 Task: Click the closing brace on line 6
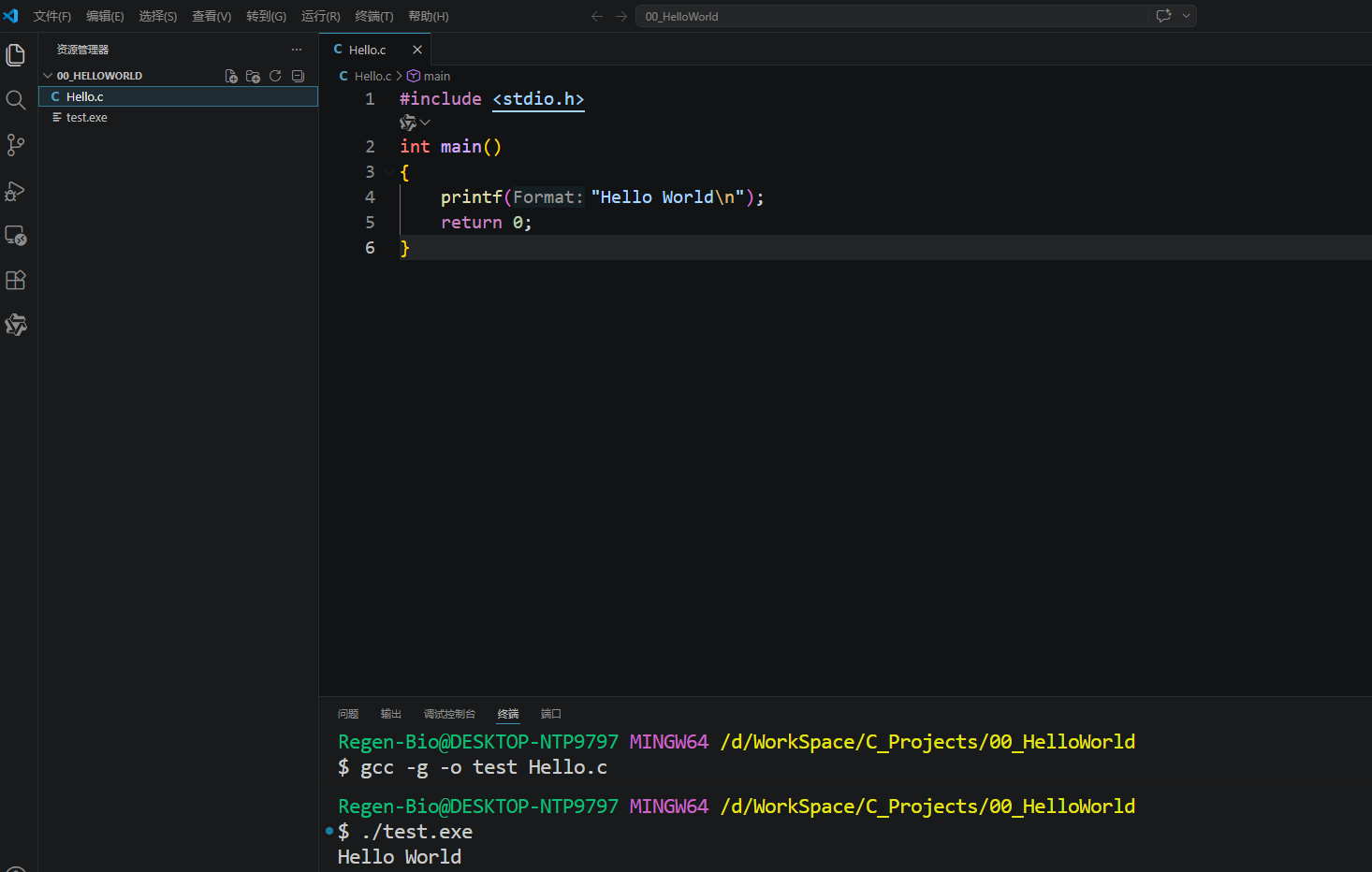(404, 248)
